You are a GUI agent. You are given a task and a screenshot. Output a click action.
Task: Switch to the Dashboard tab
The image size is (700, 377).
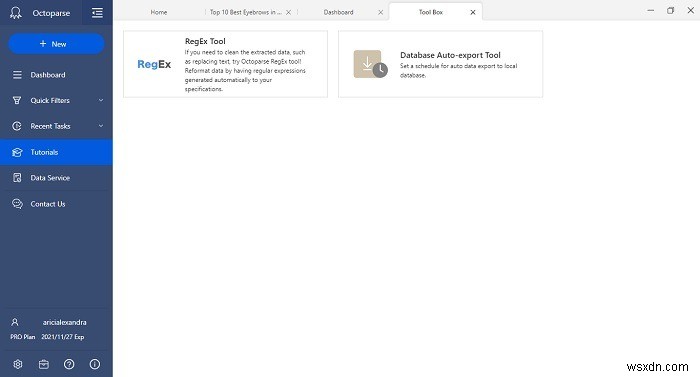[338, 13]
